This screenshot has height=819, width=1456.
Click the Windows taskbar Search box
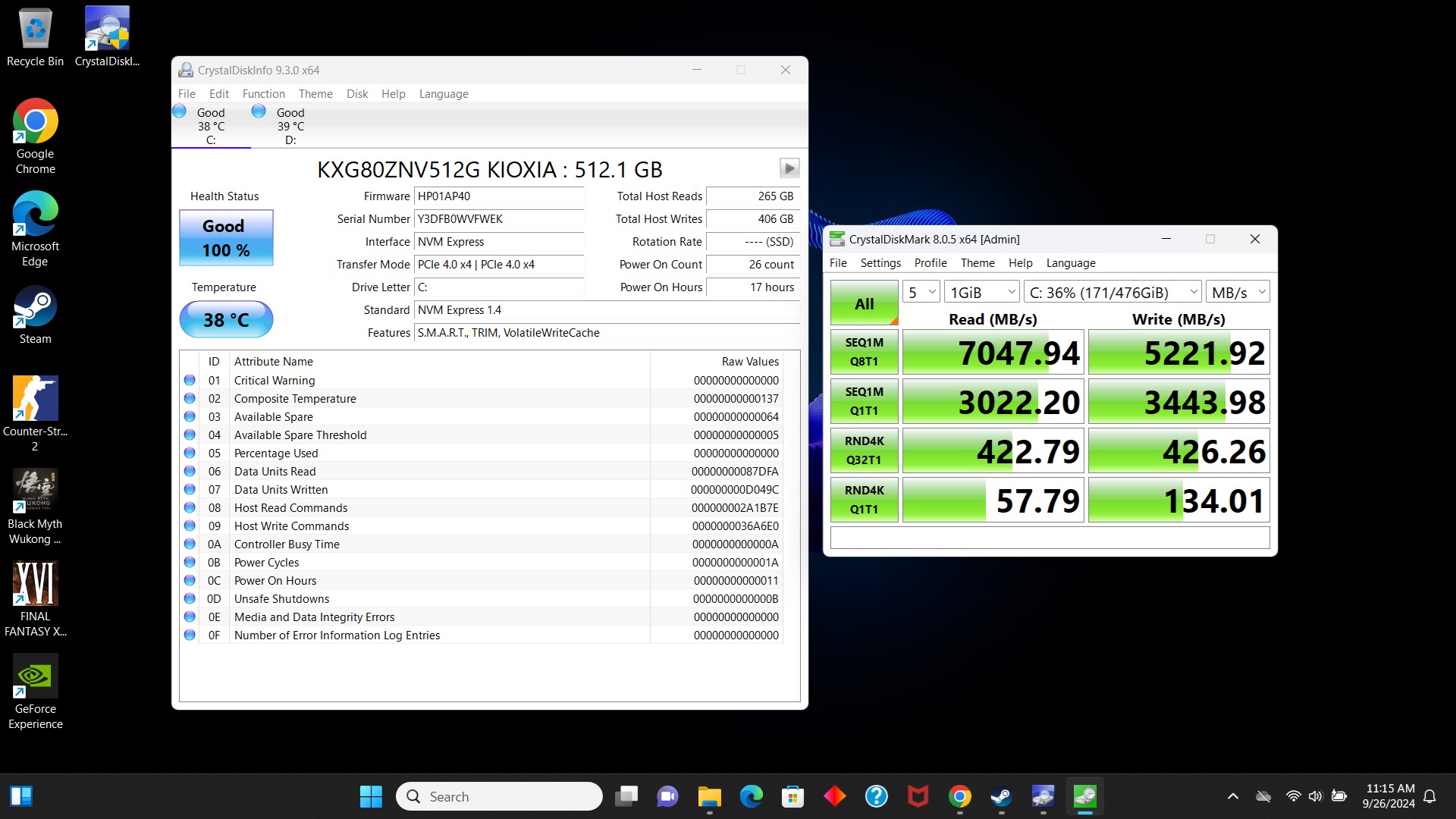(499, 796)
